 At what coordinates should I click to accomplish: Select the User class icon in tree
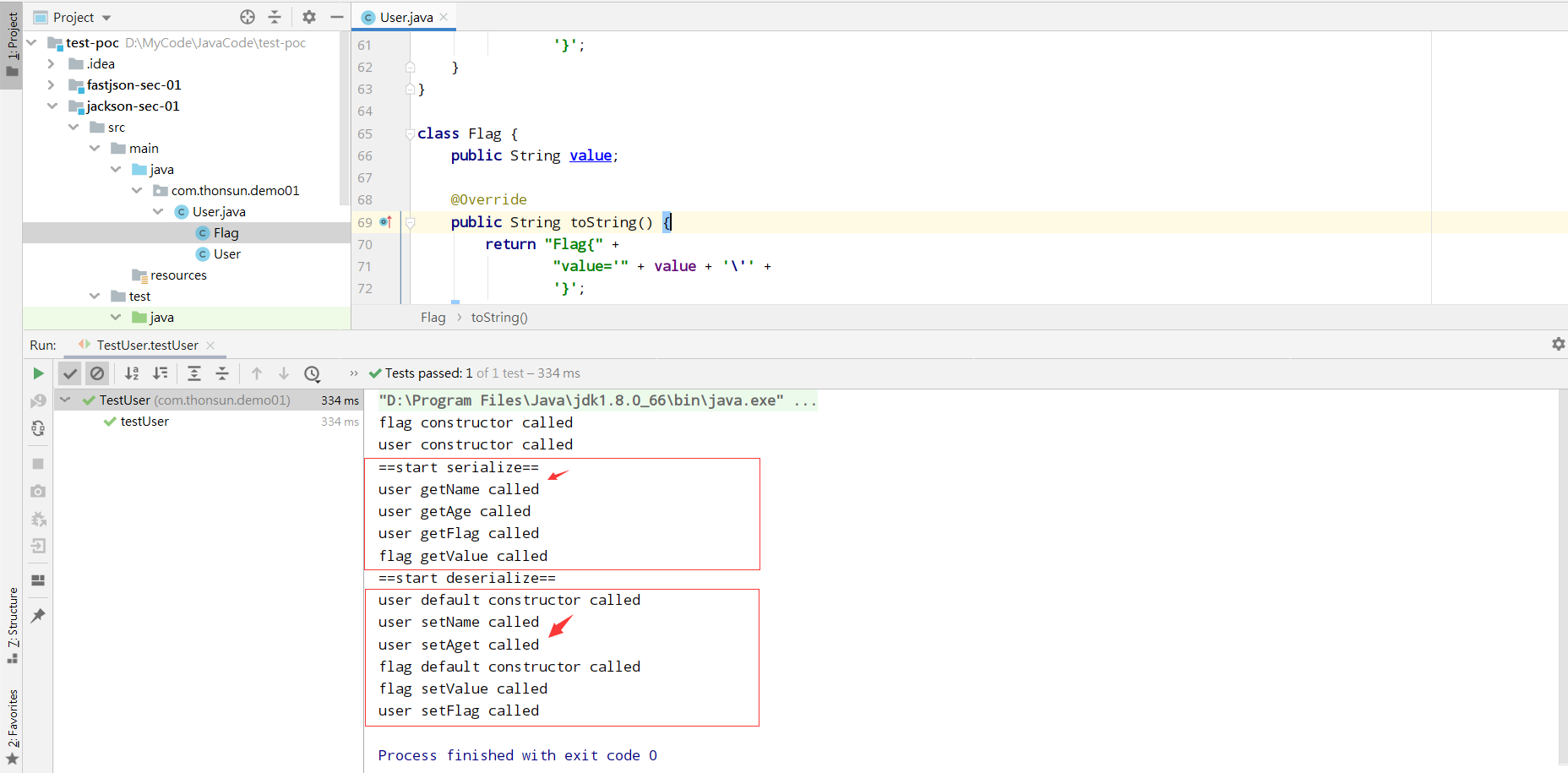(x=203, y=254)
